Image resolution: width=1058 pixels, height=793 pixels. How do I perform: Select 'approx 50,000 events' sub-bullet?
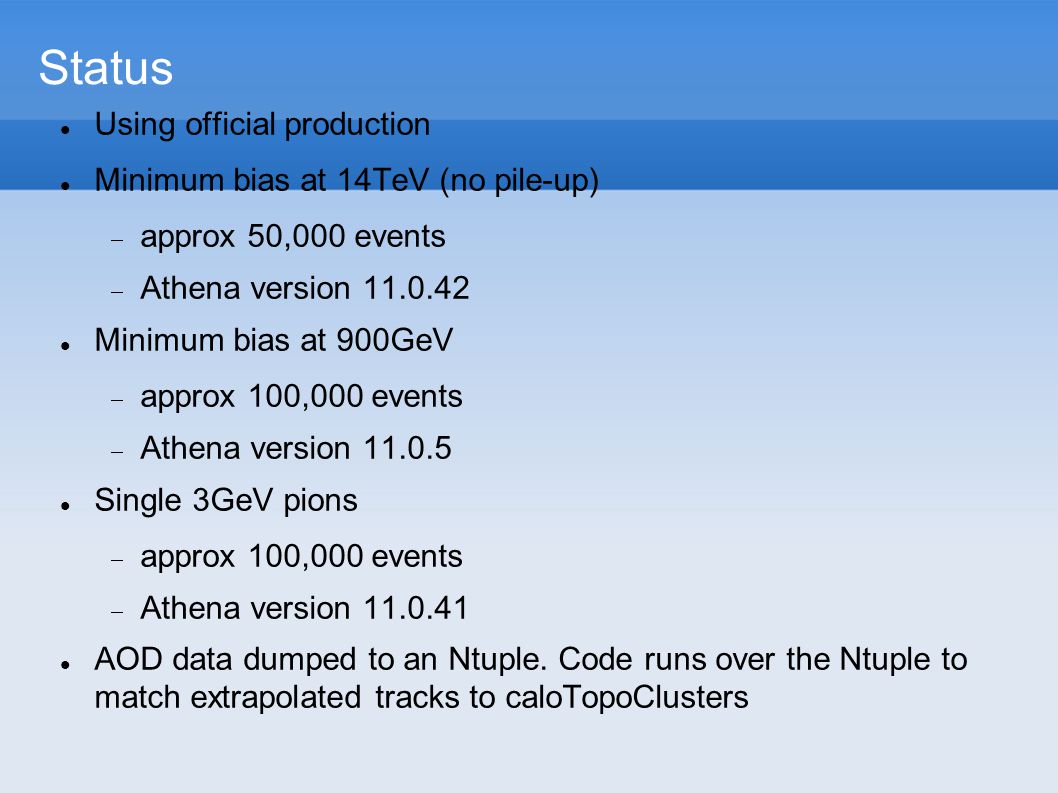(x=293, y=237)
